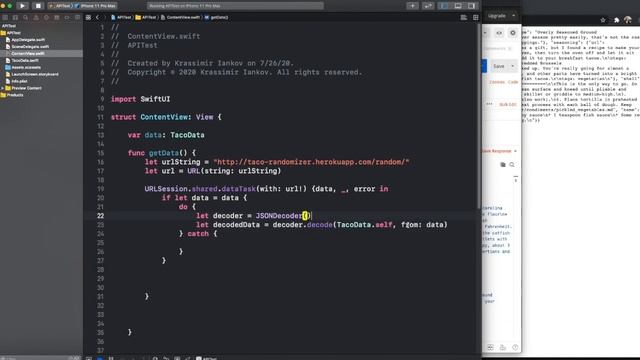
Task: Open the editor options lines icon
Action: (464, 18)
